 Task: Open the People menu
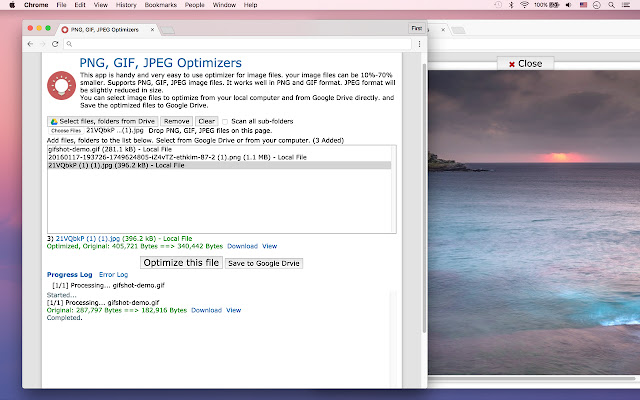point(194,5)
